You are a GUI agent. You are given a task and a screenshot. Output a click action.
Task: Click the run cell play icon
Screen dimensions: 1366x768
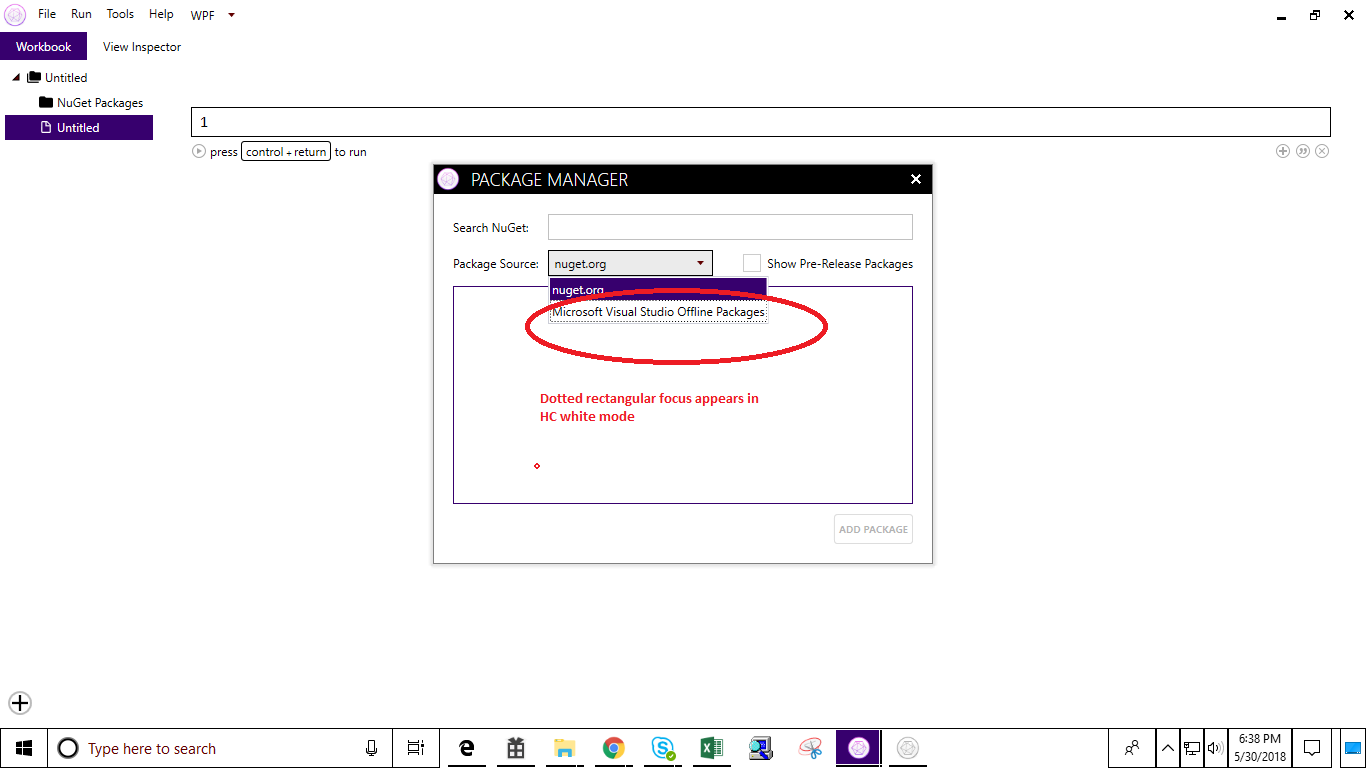pyautogui.click(x=198, y=151)
